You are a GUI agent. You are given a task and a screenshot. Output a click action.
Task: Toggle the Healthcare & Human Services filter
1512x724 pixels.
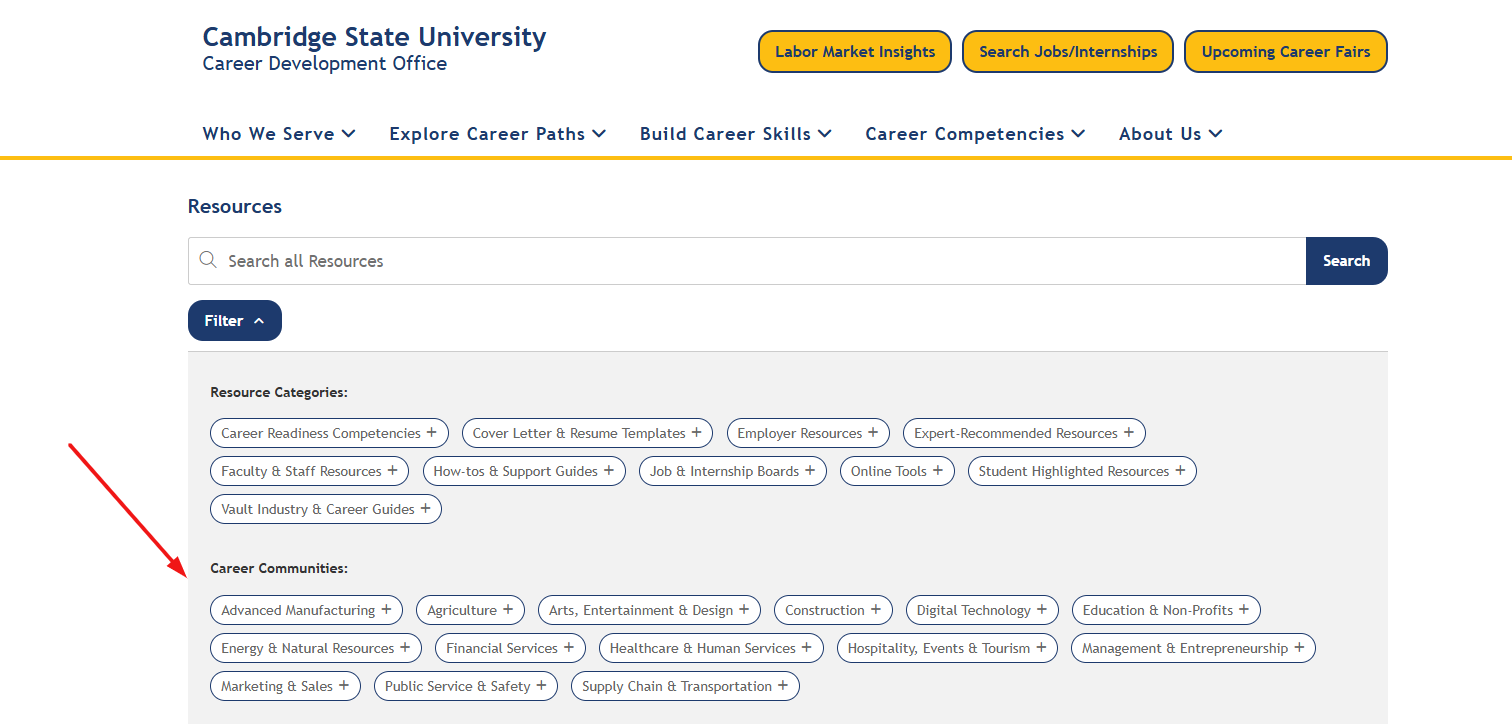point(710,648)
